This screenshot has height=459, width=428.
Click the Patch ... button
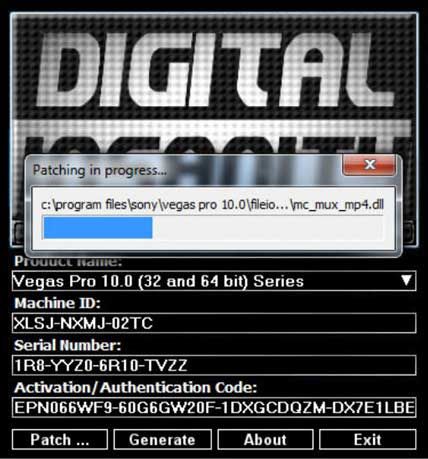pyautogui.click(x=60, y=439)
